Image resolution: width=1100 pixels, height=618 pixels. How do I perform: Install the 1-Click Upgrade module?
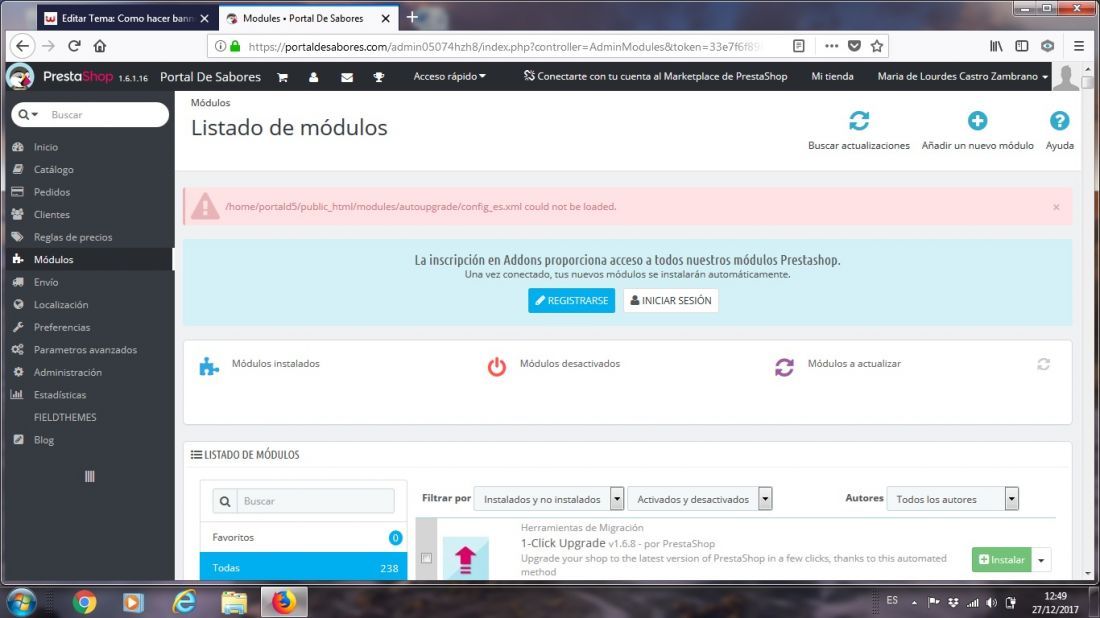pyautogui.click(x=1001, y=560)
